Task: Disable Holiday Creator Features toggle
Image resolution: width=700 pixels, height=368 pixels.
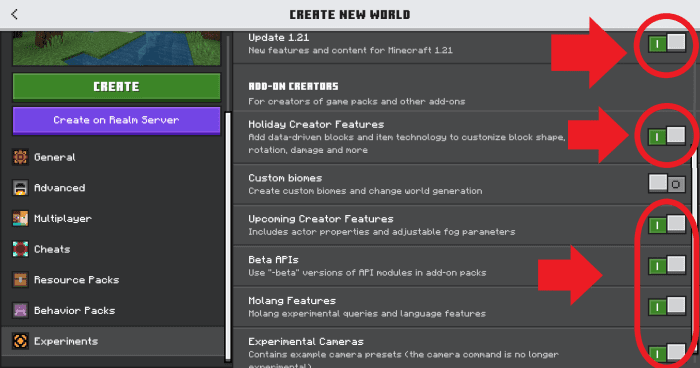Action: pyautogui.click(x=667, y=136)
